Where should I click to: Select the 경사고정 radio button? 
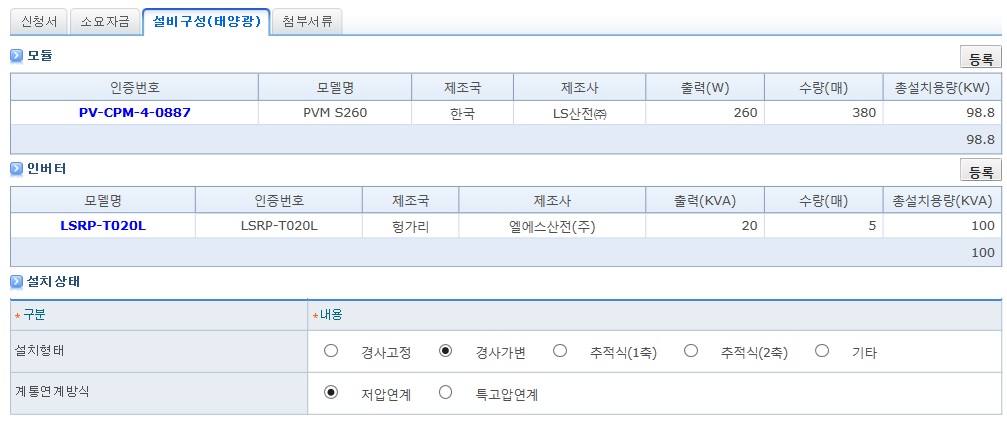pyautogui.click(x=331, y=351)
